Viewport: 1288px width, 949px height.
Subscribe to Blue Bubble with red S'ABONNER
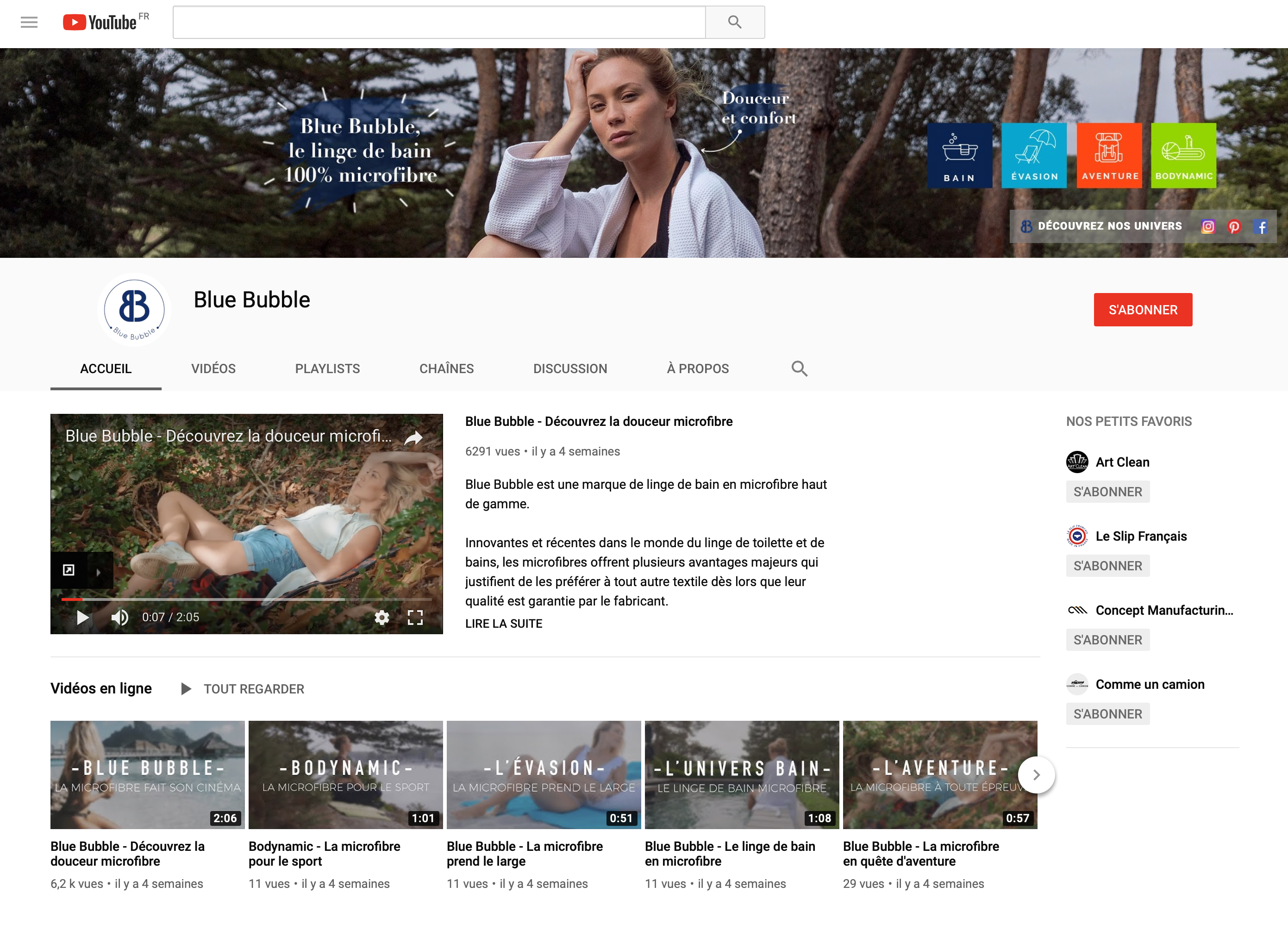1143,310
